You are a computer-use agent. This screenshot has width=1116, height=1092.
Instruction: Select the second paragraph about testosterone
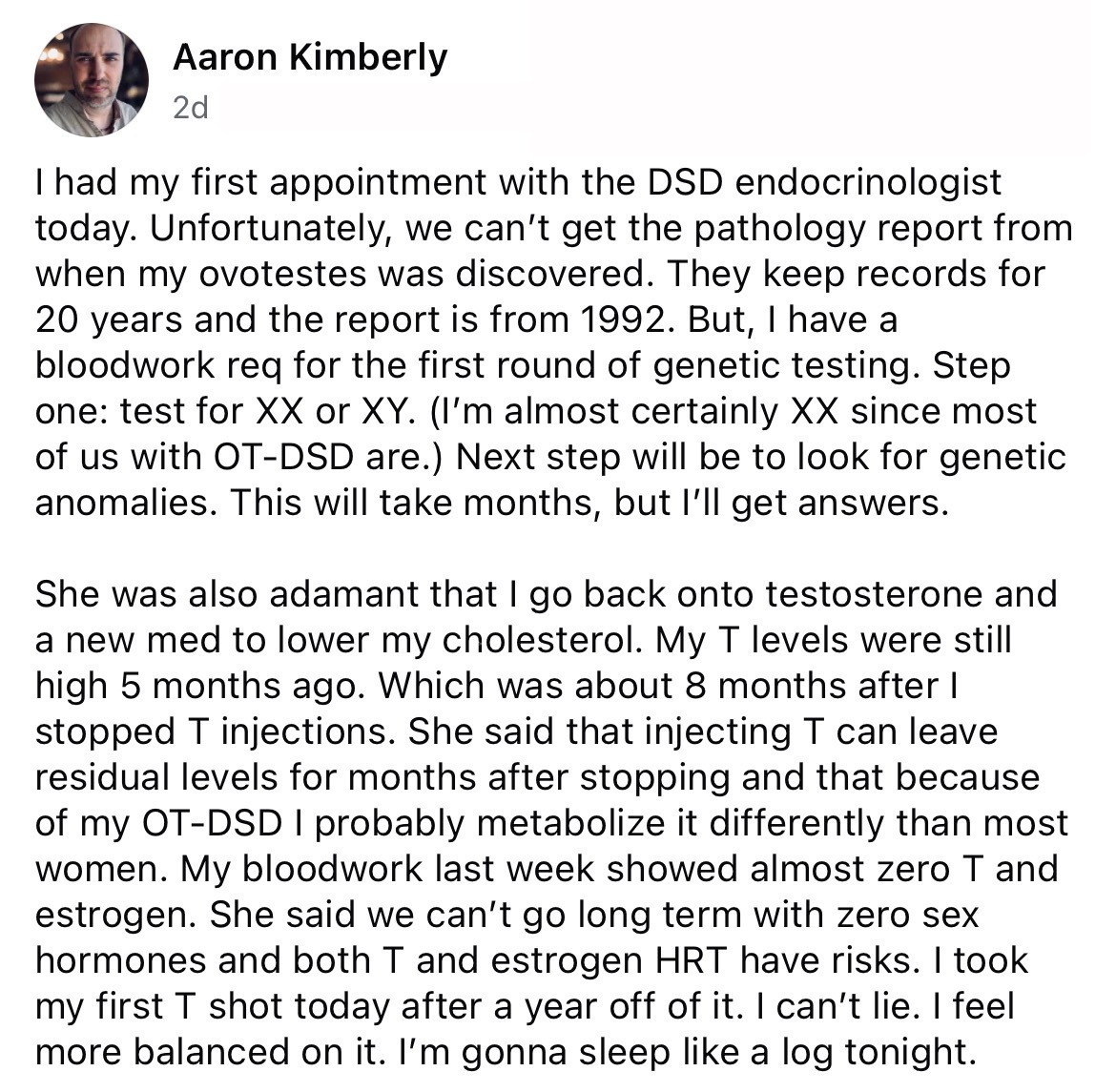pos(551,823)
